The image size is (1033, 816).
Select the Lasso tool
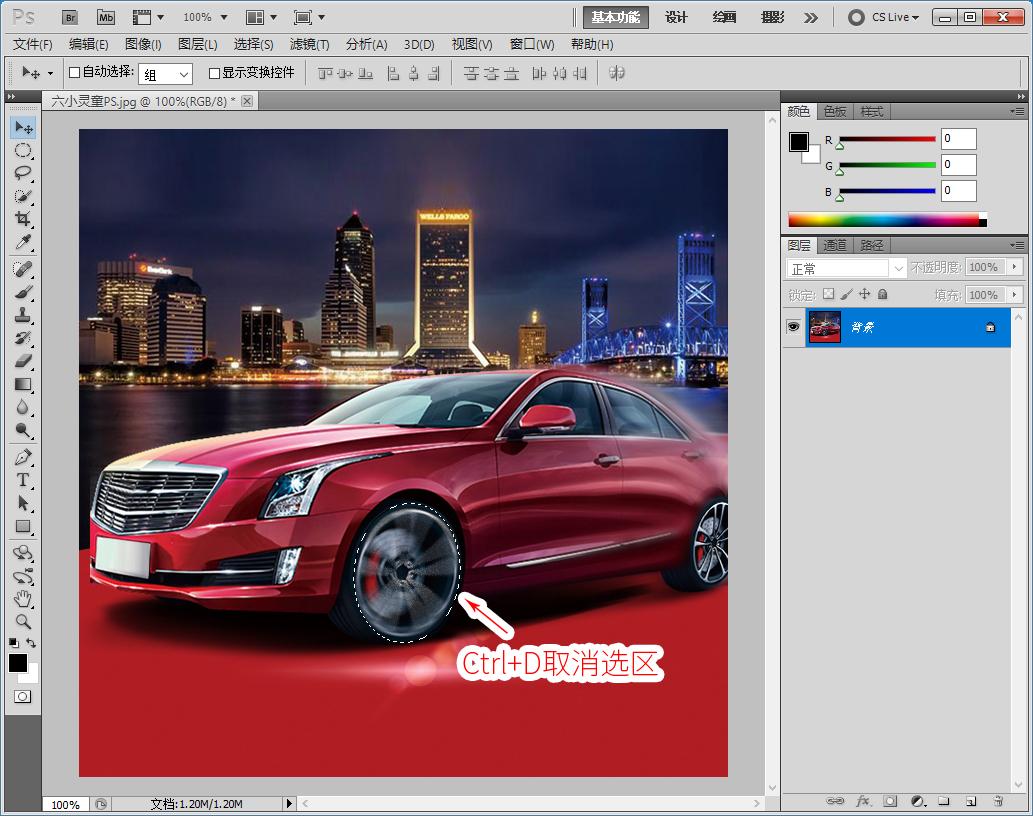point(23,173)
